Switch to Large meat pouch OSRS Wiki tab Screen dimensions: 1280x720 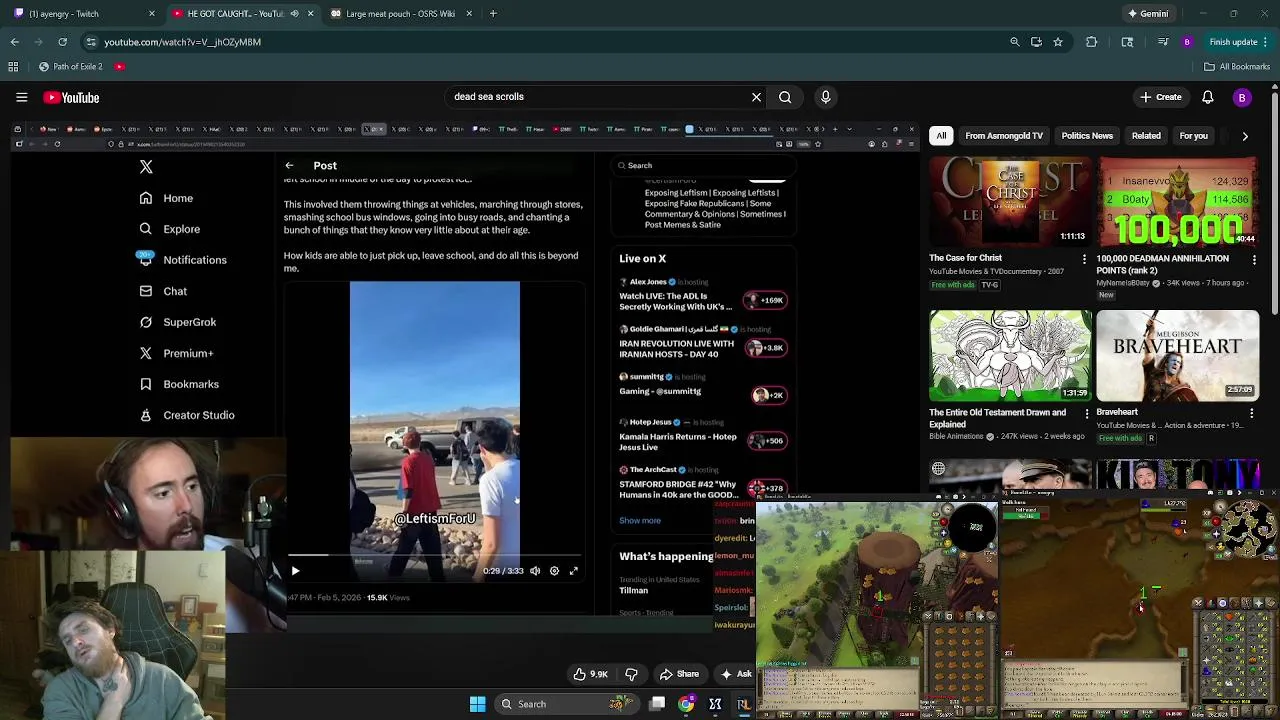click(400, 14)
